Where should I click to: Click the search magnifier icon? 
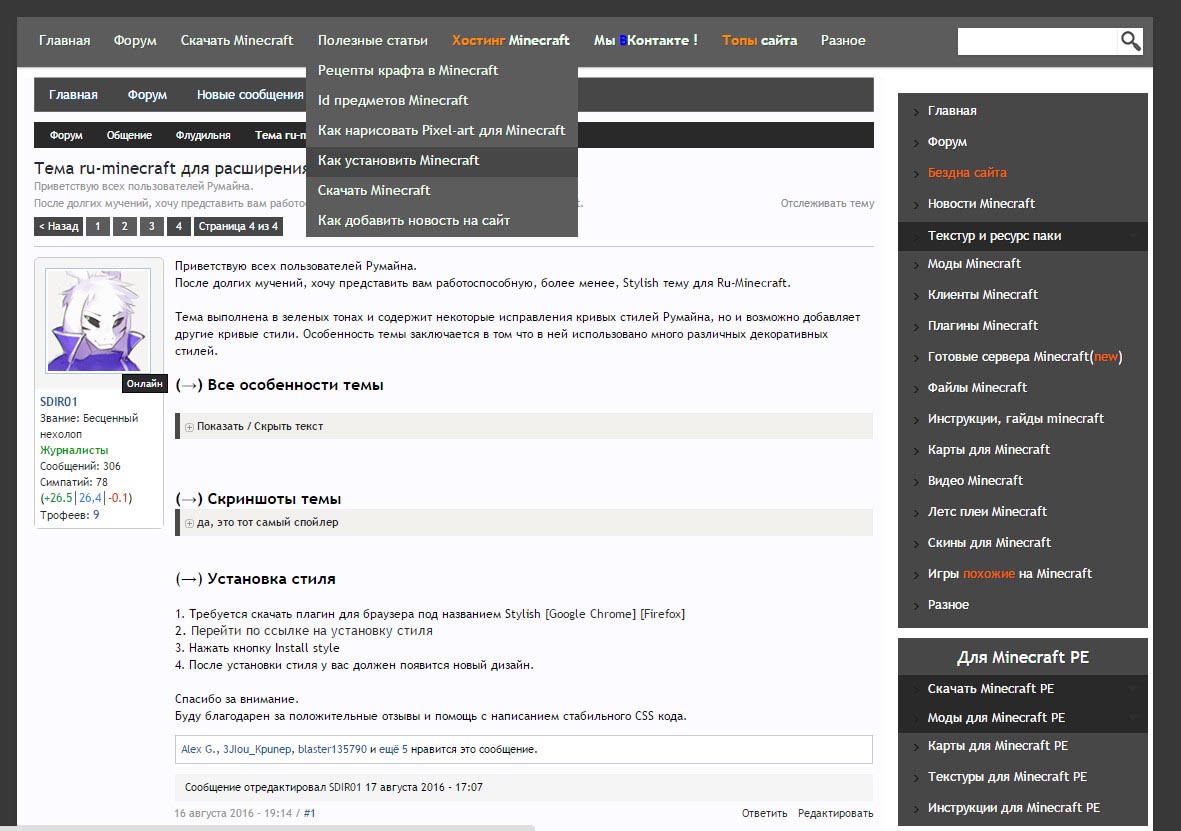[1129, 41]
